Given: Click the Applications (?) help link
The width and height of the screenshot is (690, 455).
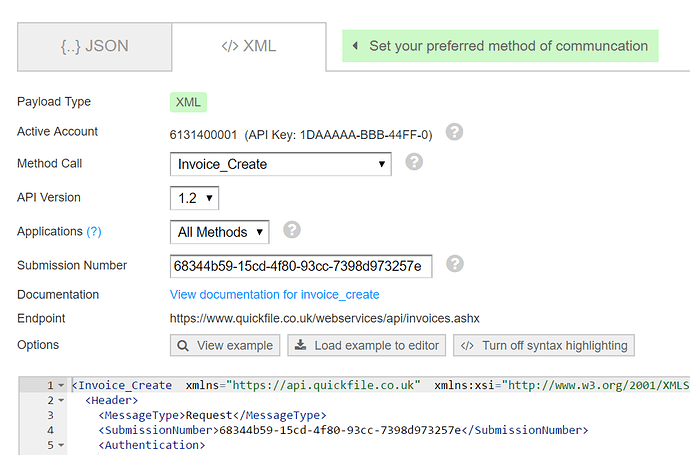Looking at the screenshot, I should [x=94, y=232].
